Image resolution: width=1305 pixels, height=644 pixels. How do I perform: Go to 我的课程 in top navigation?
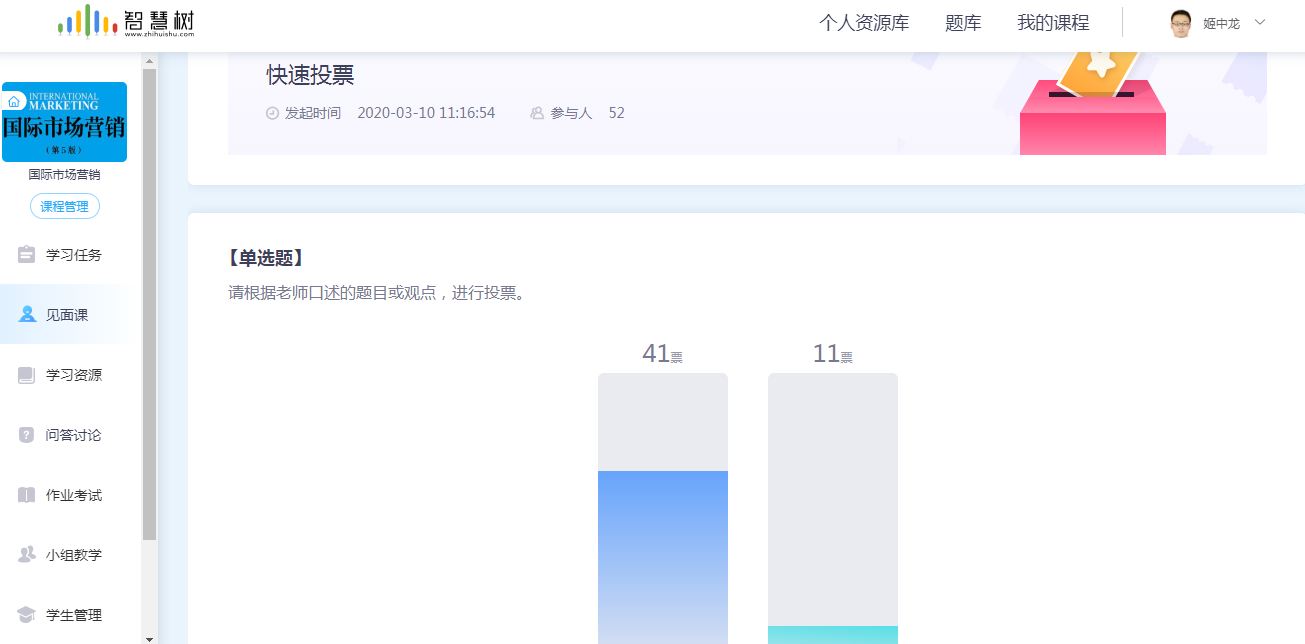coord(1053,23)
